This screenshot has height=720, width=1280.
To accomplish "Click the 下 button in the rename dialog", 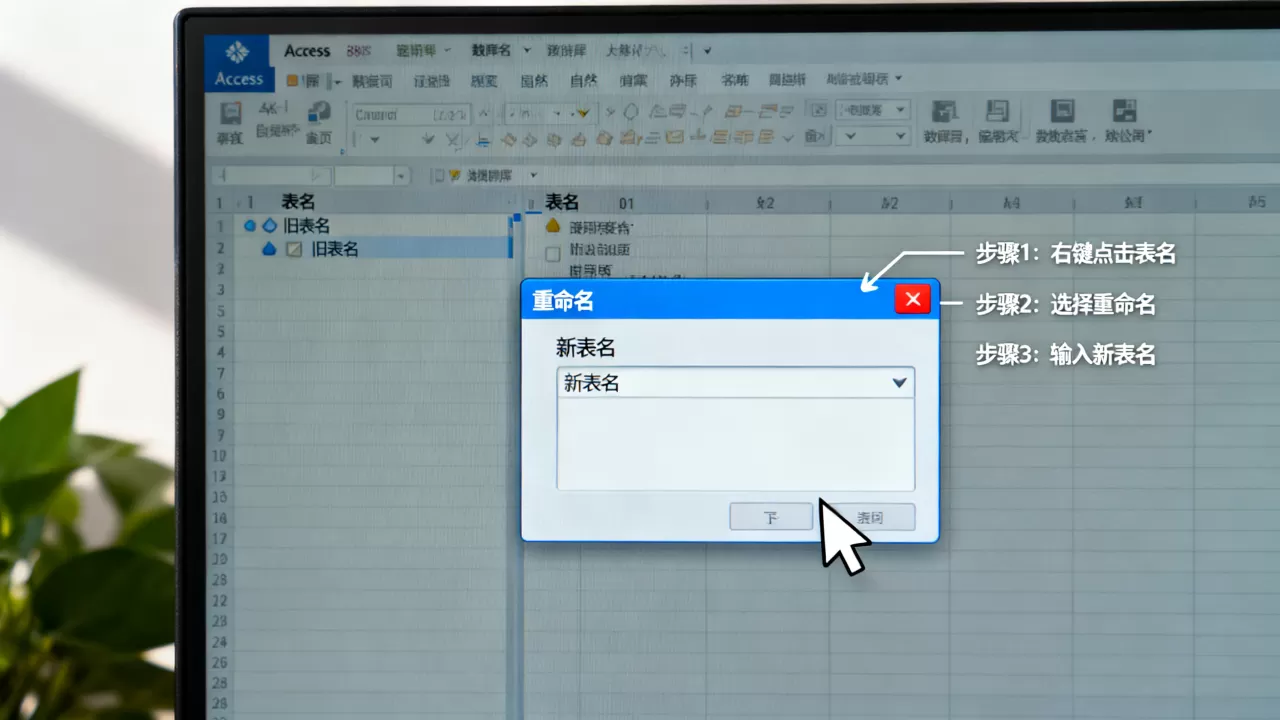I will pos(771,517).
